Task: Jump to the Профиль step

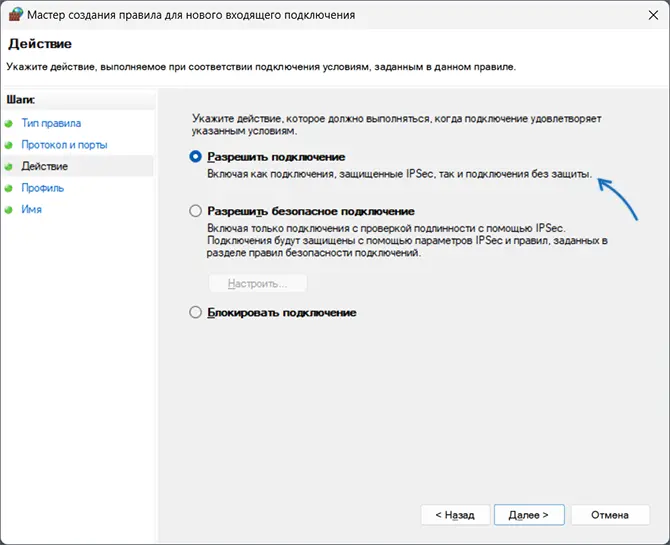Action: click(43, 188)
